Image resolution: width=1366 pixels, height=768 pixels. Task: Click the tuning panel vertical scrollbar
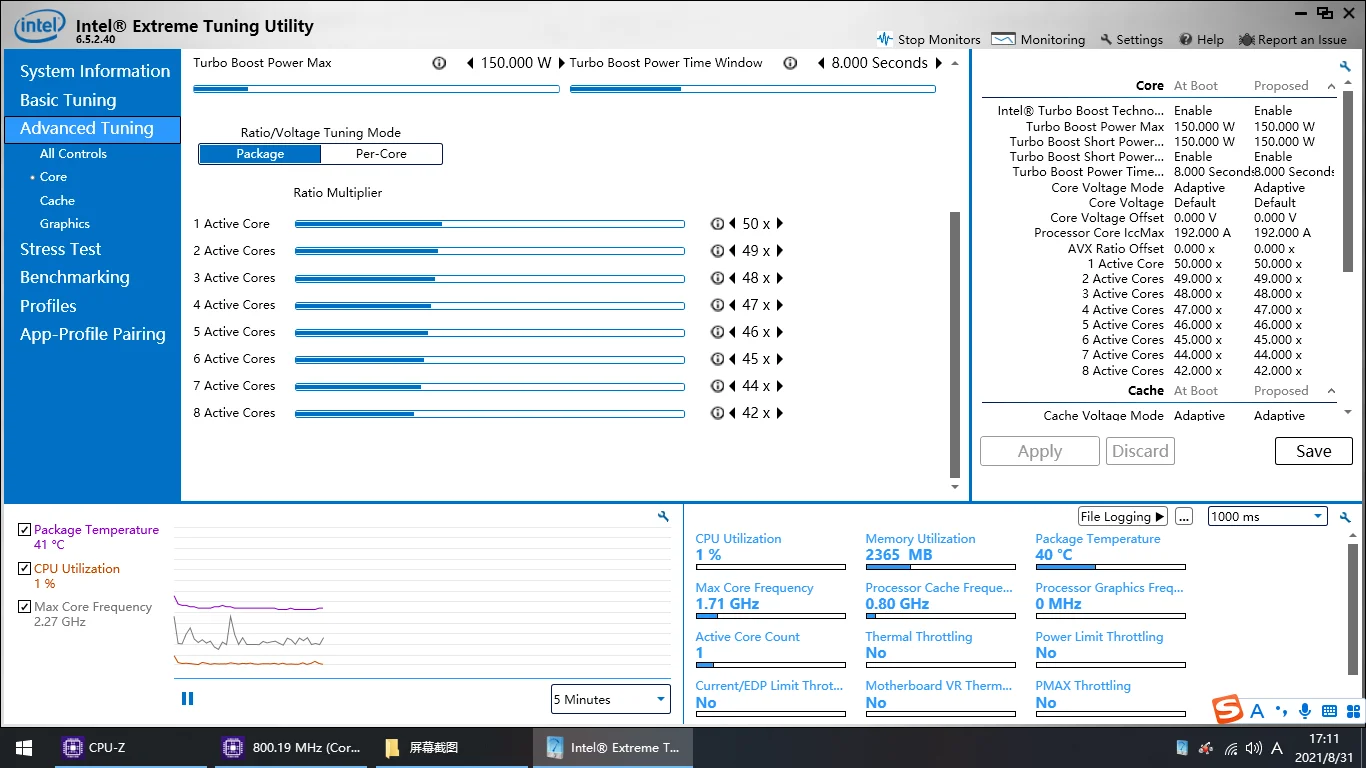[x=954, y=344]
